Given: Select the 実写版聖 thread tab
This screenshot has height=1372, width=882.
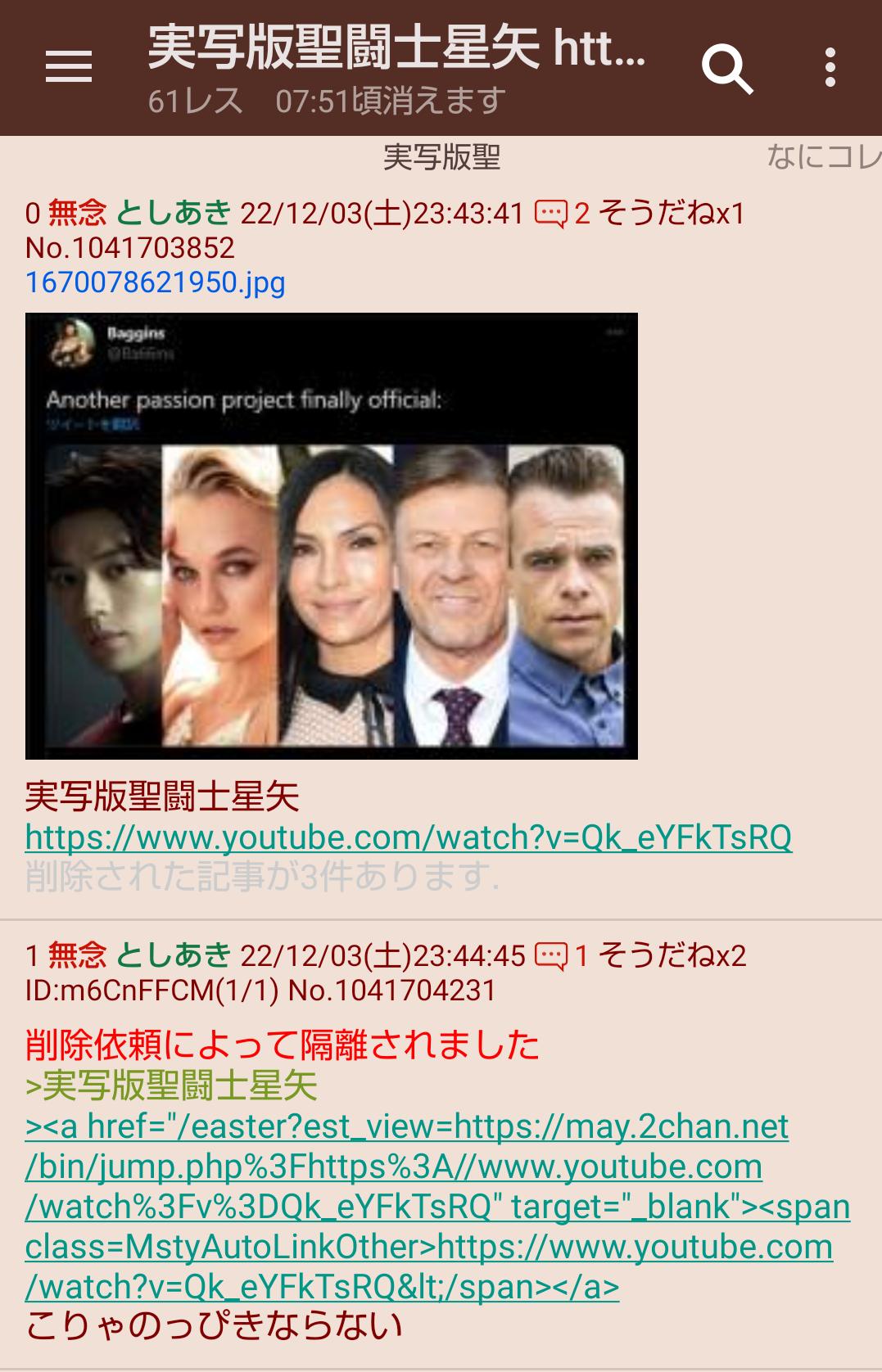Looking at the screenshot, I should point(441,157).
